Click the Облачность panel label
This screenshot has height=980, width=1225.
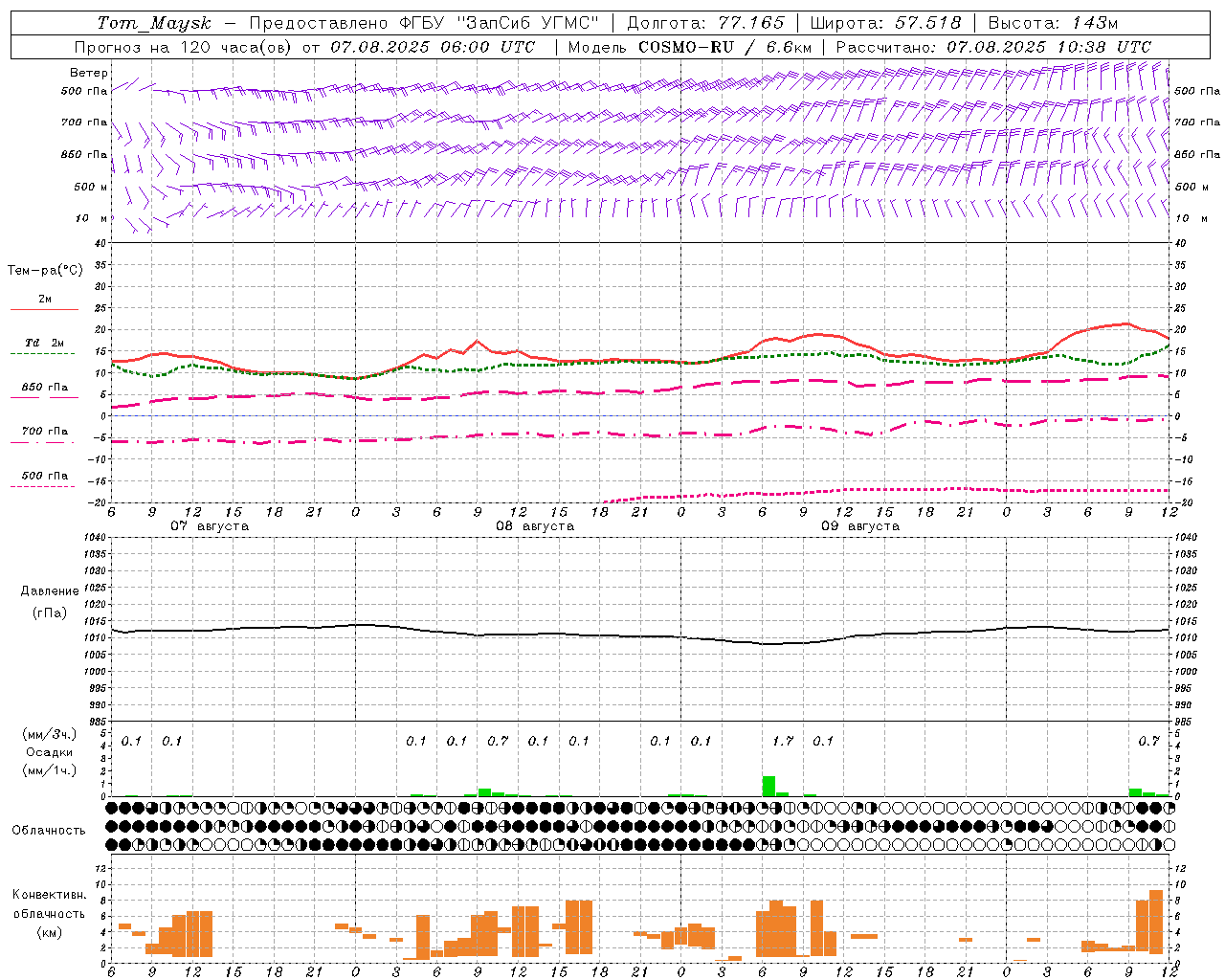(x=49, y=831)
